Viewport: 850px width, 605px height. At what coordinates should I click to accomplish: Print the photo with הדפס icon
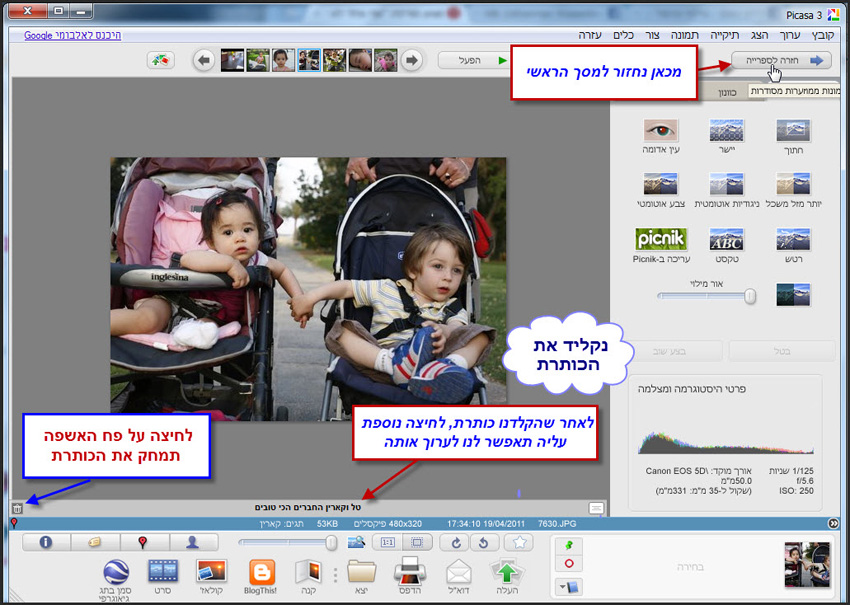tap(410, 571)
